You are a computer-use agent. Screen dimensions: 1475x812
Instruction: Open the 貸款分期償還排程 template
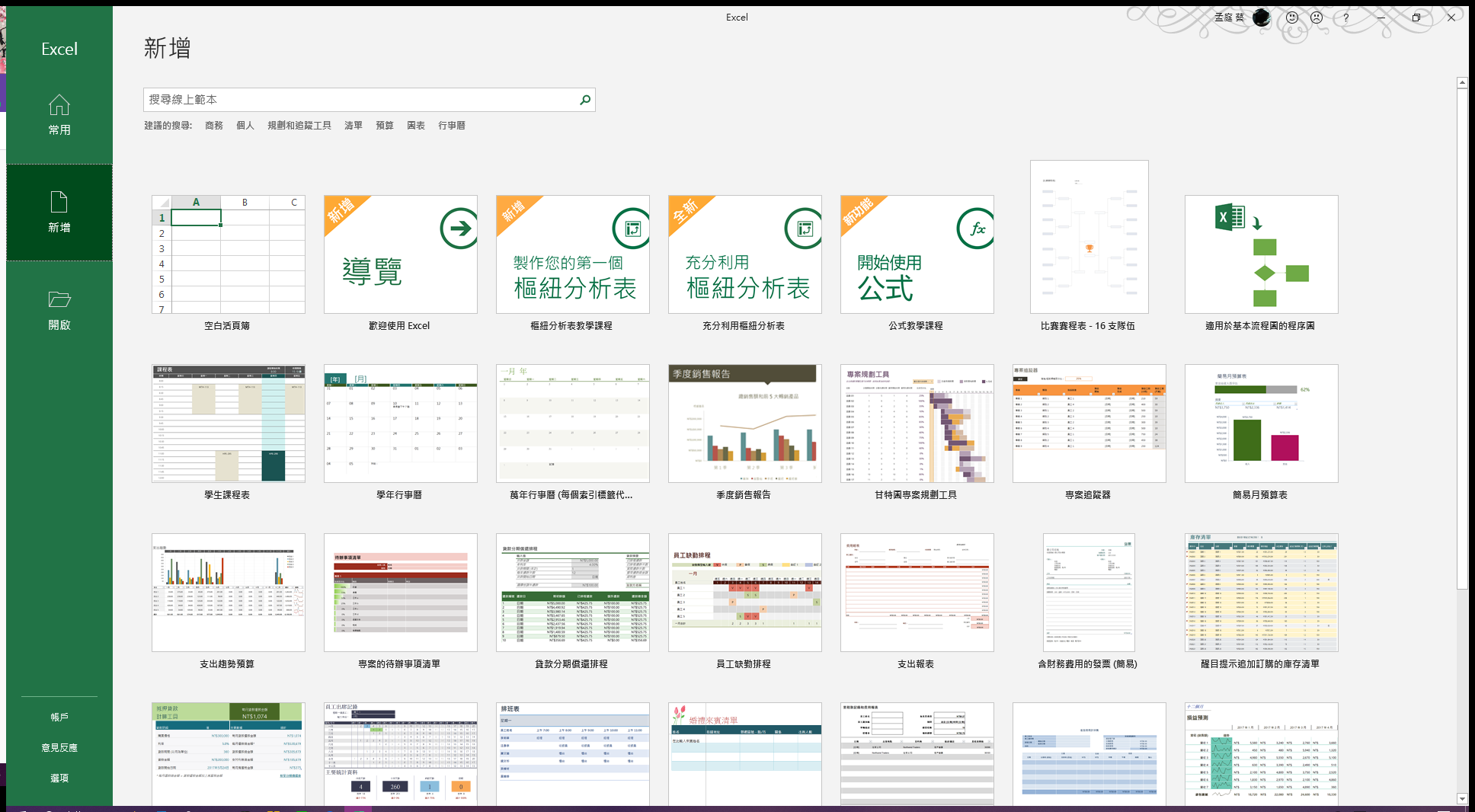[x=573, y=593]
